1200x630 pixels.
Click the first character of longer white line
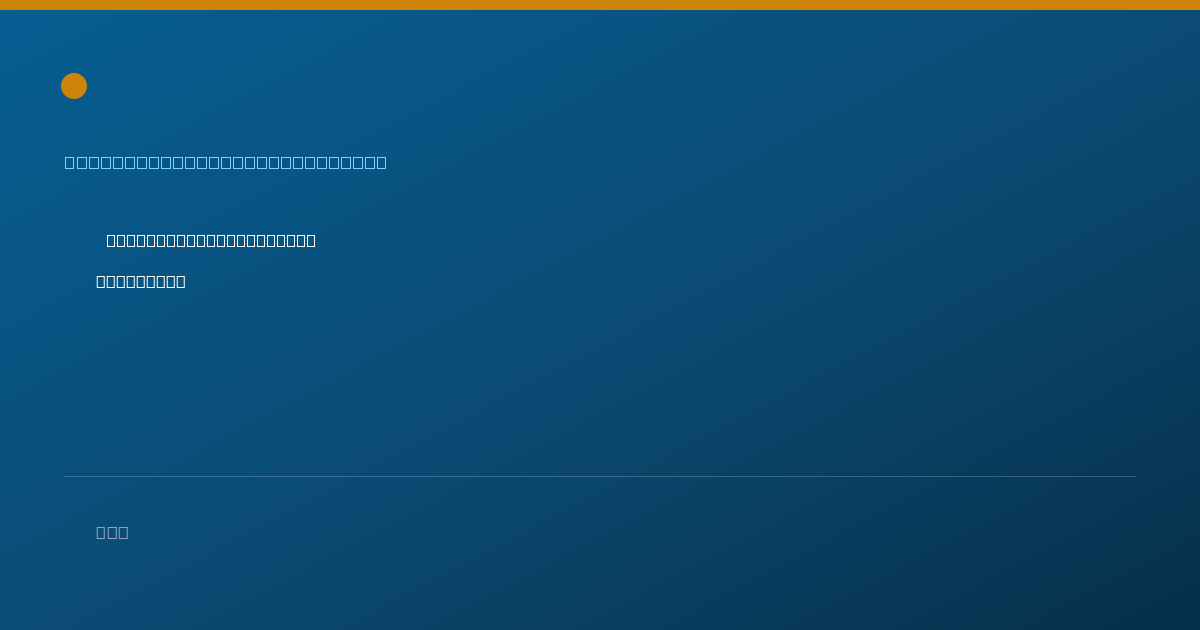(x=111, y=240)
